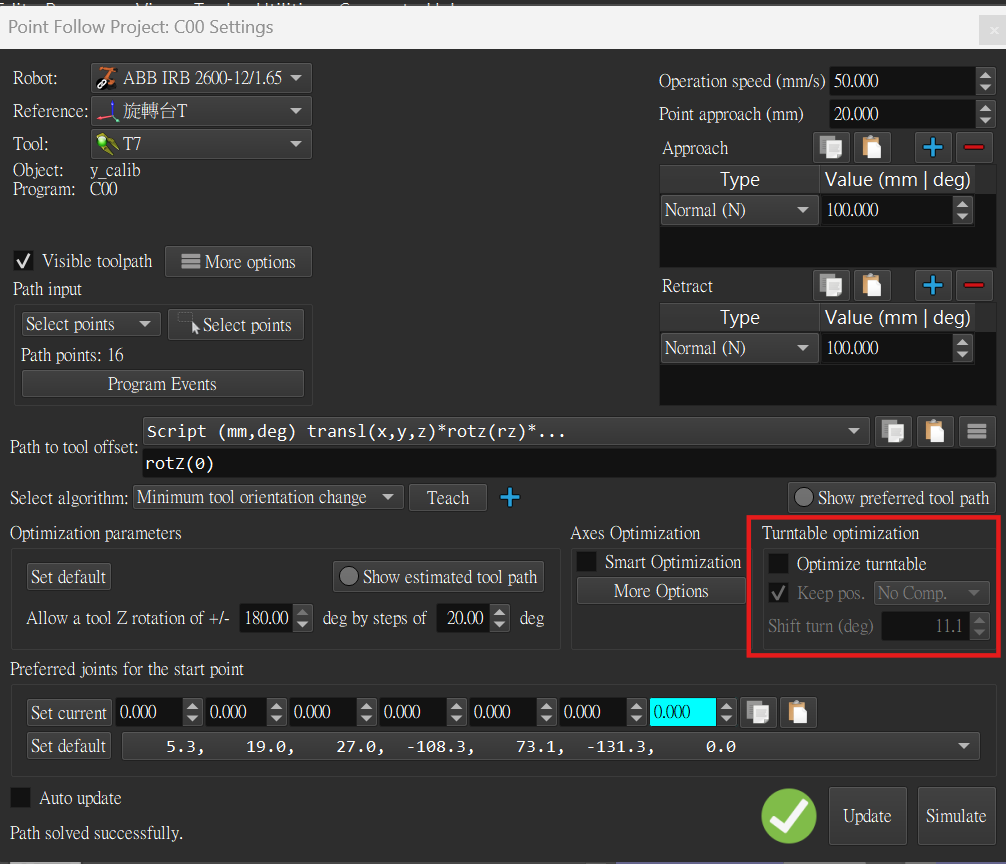Viewport: 1006px width, 864px height.
Task: Open path offset menu icon with three lines
Action: click(975, 431)
